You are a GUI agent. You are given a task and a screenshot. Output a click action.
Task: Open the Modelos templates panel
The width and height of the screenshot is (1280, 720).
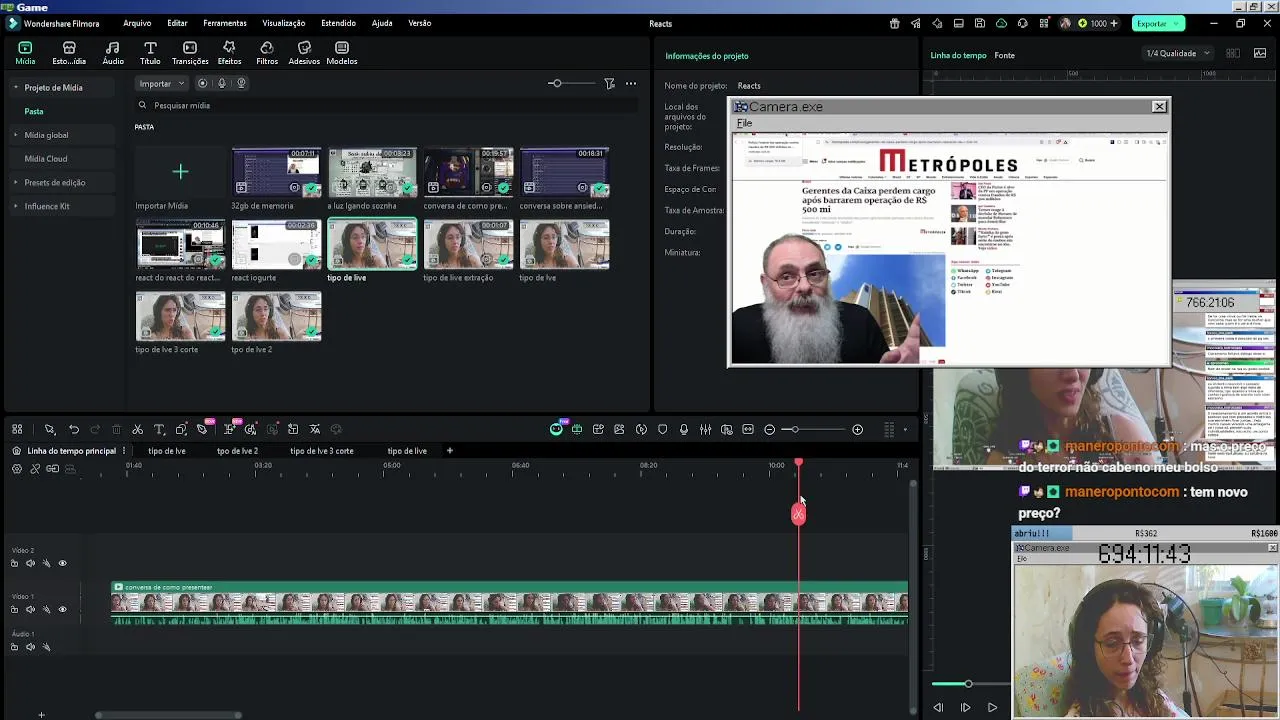[x=342, y=53]
